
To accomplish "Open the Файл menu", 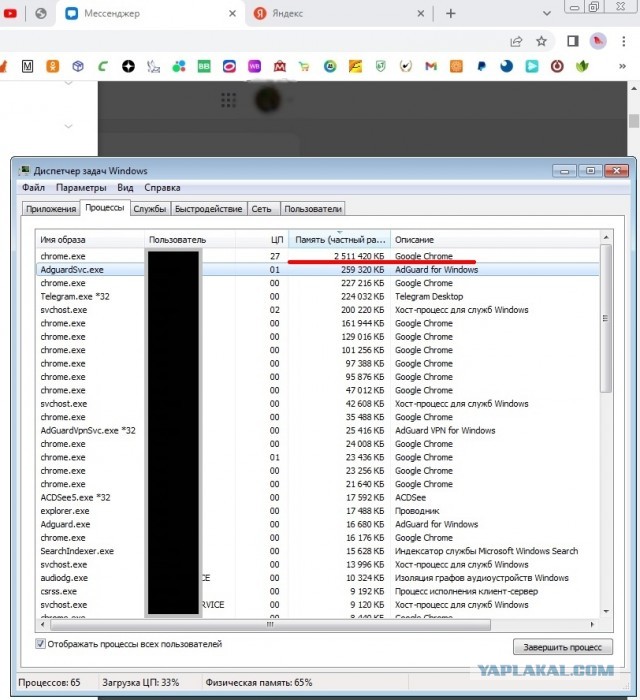I will point(33,188).
